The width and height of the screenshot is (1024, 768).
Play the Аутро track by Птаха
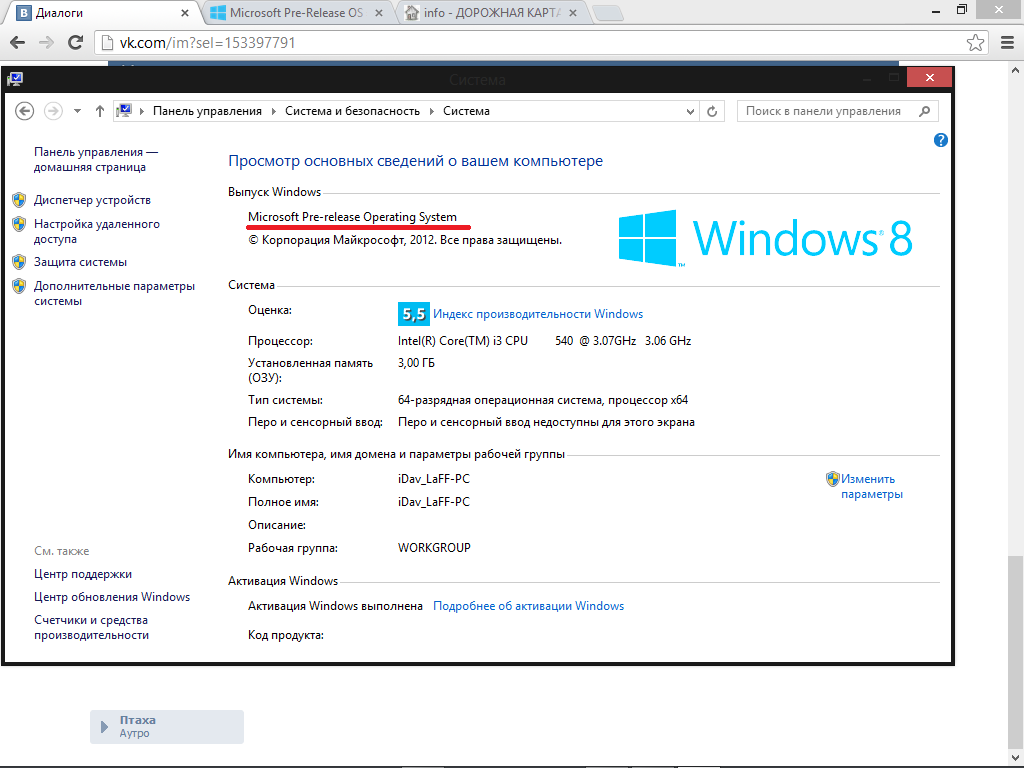[104, 727]
